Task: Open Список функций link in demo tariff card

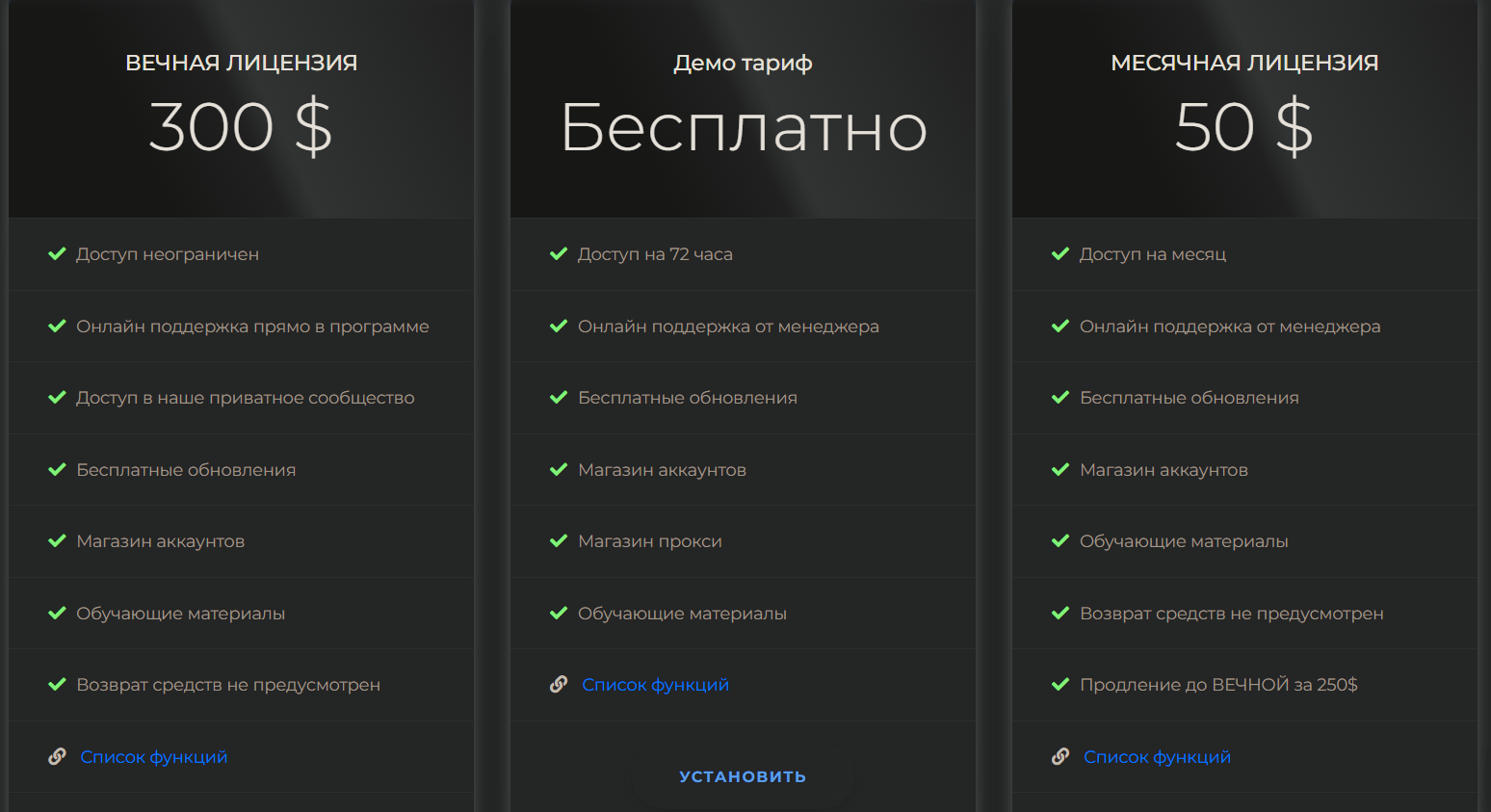Action: pos(655,685)
